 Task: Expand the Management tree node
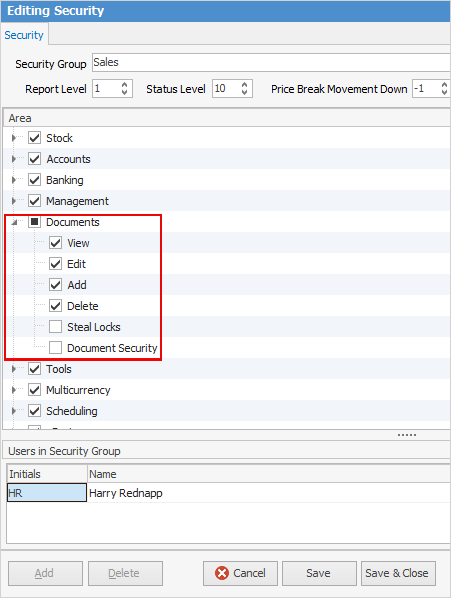click(14, 201)
